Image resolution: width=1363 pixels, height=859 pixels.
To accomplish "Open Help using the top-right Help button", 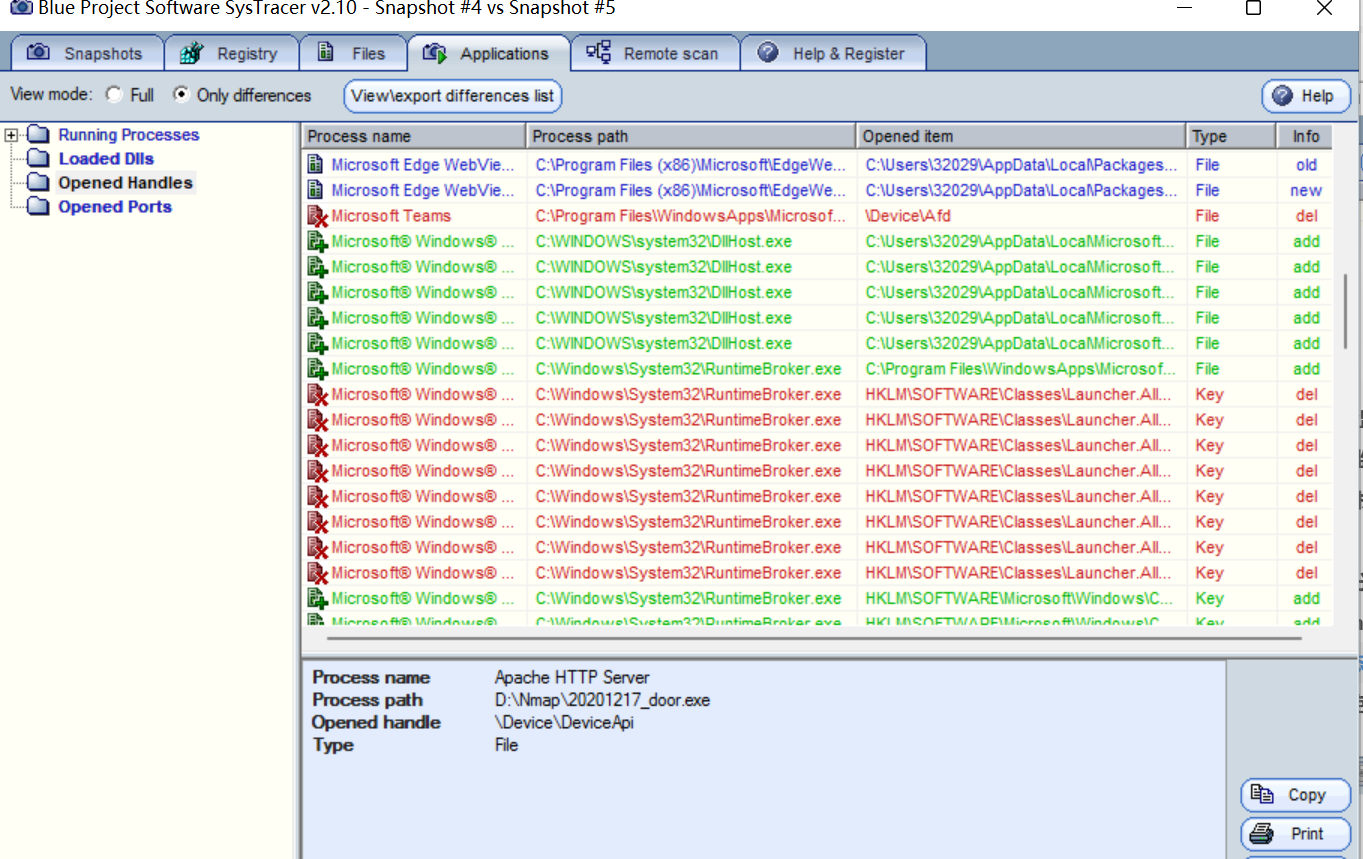I will coord(1306,96).
